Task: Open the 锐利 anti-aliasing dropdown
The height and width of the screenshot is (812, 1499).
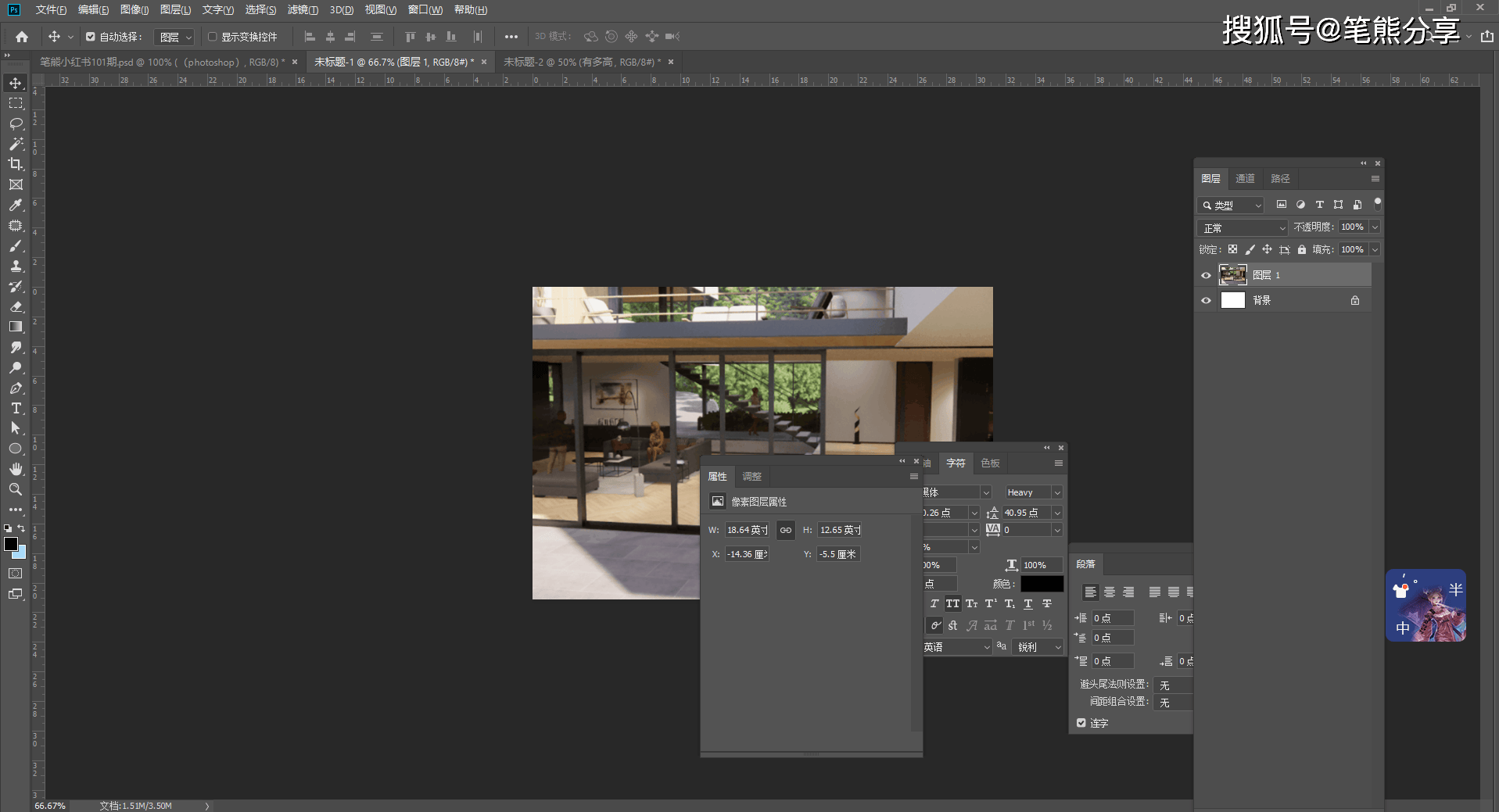Action: [x=1038, y=647]
